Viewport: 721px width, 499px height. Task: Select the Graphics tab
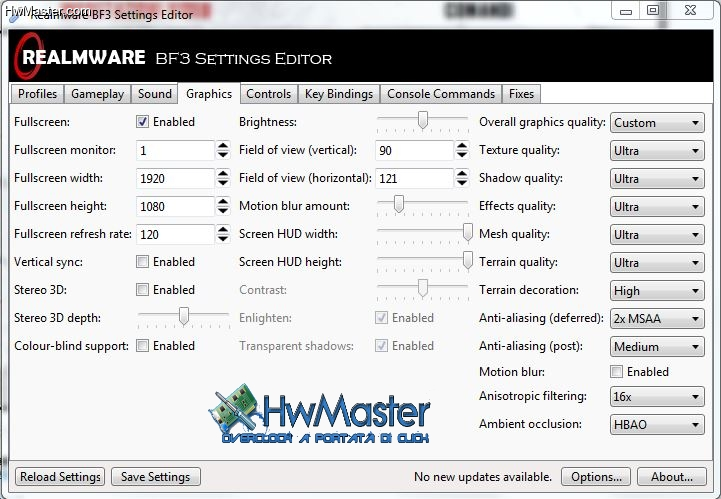click(209, 93)
